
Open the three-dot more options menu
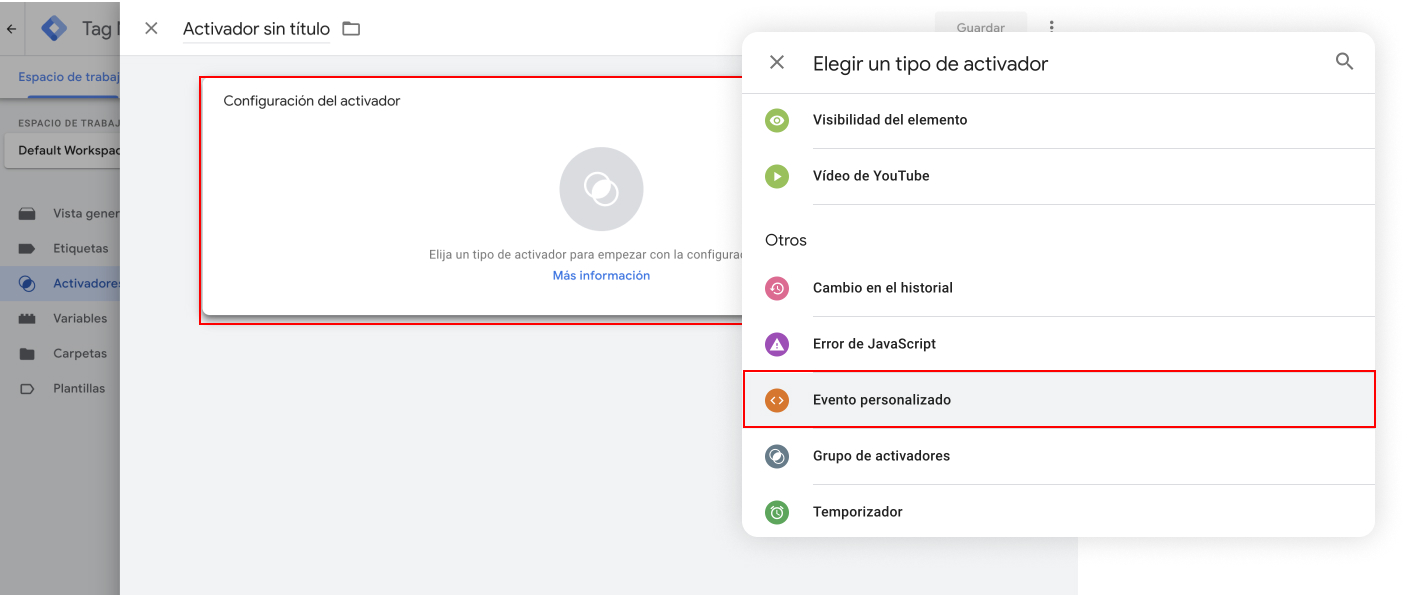click(x=1051, y=28)
